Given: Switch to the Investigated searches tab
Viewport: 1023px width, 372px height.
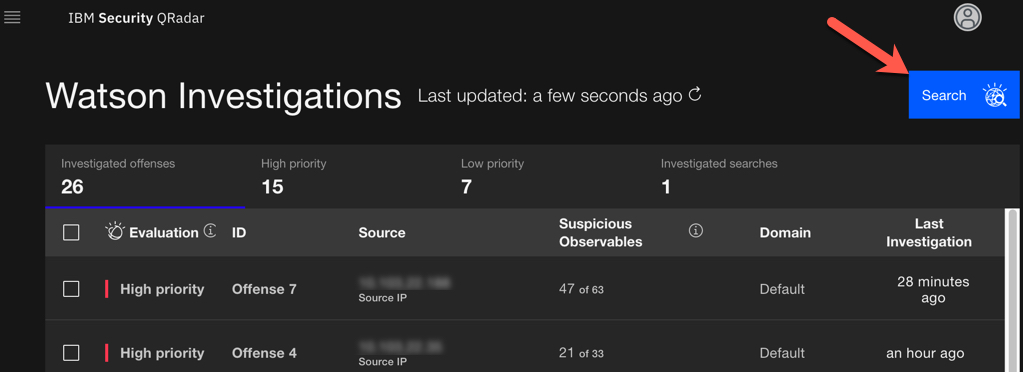Looking at the screenshot, I should (744, 176).
